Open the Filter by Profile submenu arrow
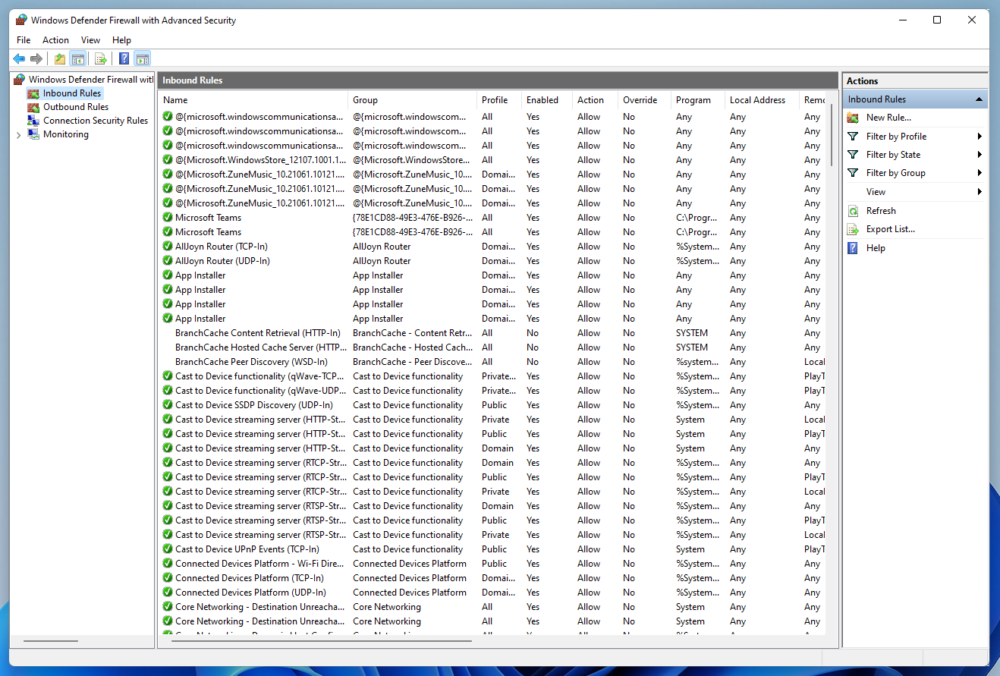 point(979,136)
